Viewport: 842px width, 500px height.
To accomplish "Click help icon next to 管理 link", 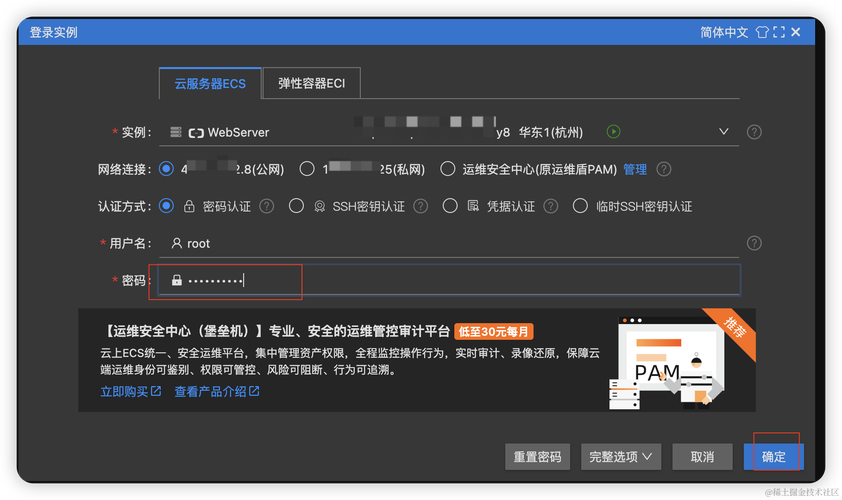I will [x=664, y=169].
